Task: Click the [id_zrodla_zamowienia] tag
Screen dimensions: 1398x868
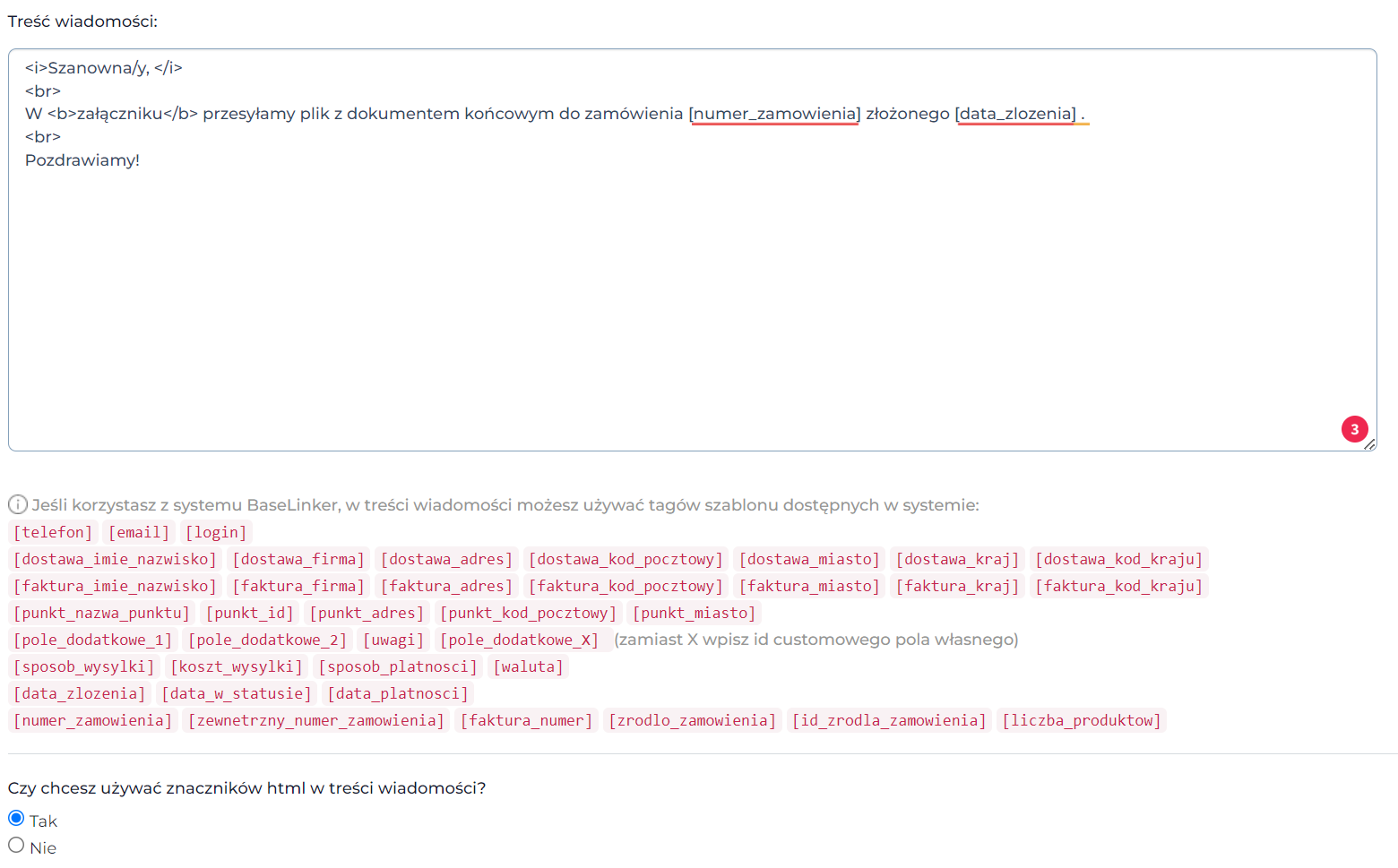Action: 889,720
